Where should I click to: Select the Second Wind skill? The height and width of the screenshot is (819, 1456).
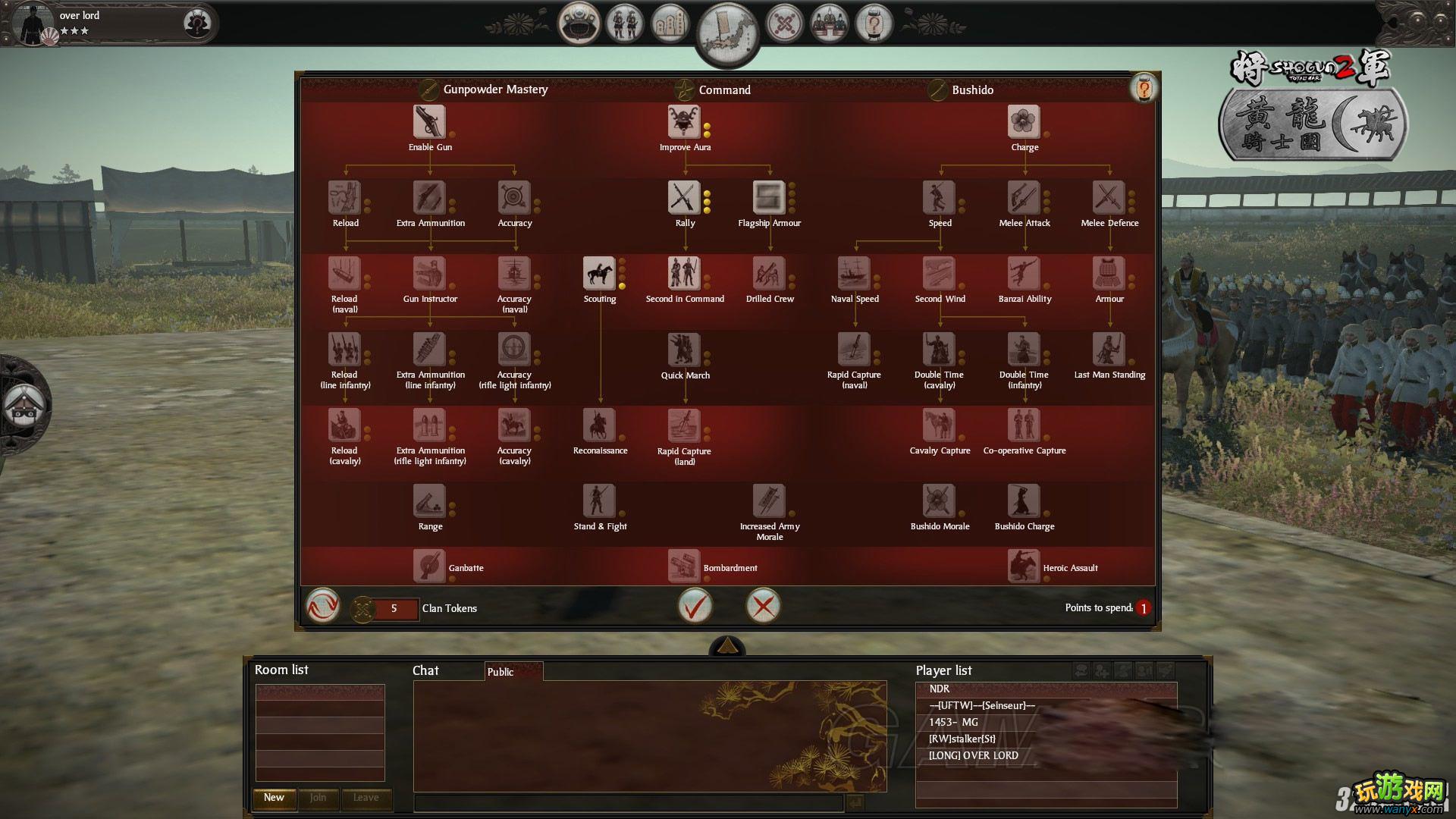(x=939, y=273)
